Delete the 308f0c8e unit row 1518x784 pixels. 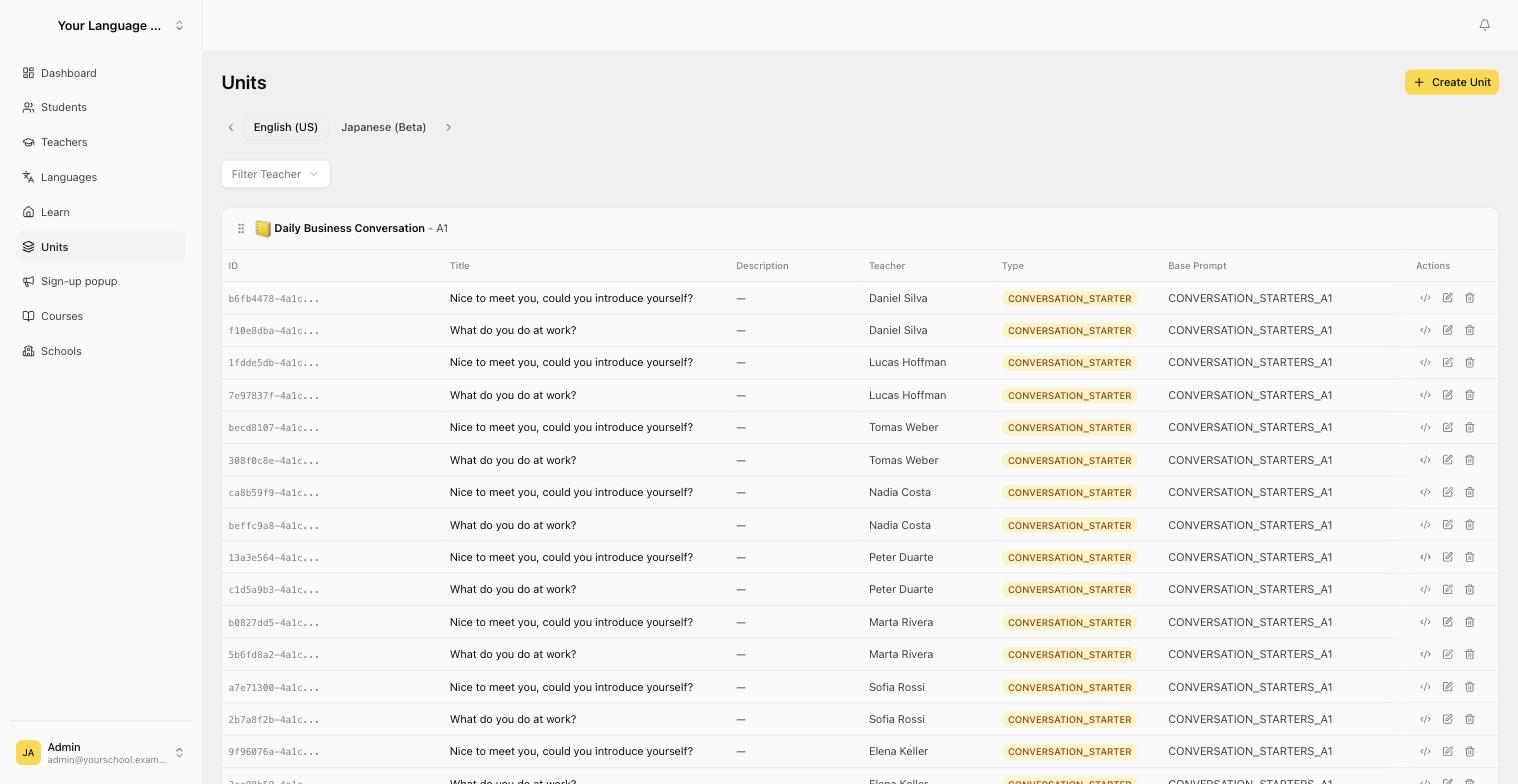point(1469,460)
